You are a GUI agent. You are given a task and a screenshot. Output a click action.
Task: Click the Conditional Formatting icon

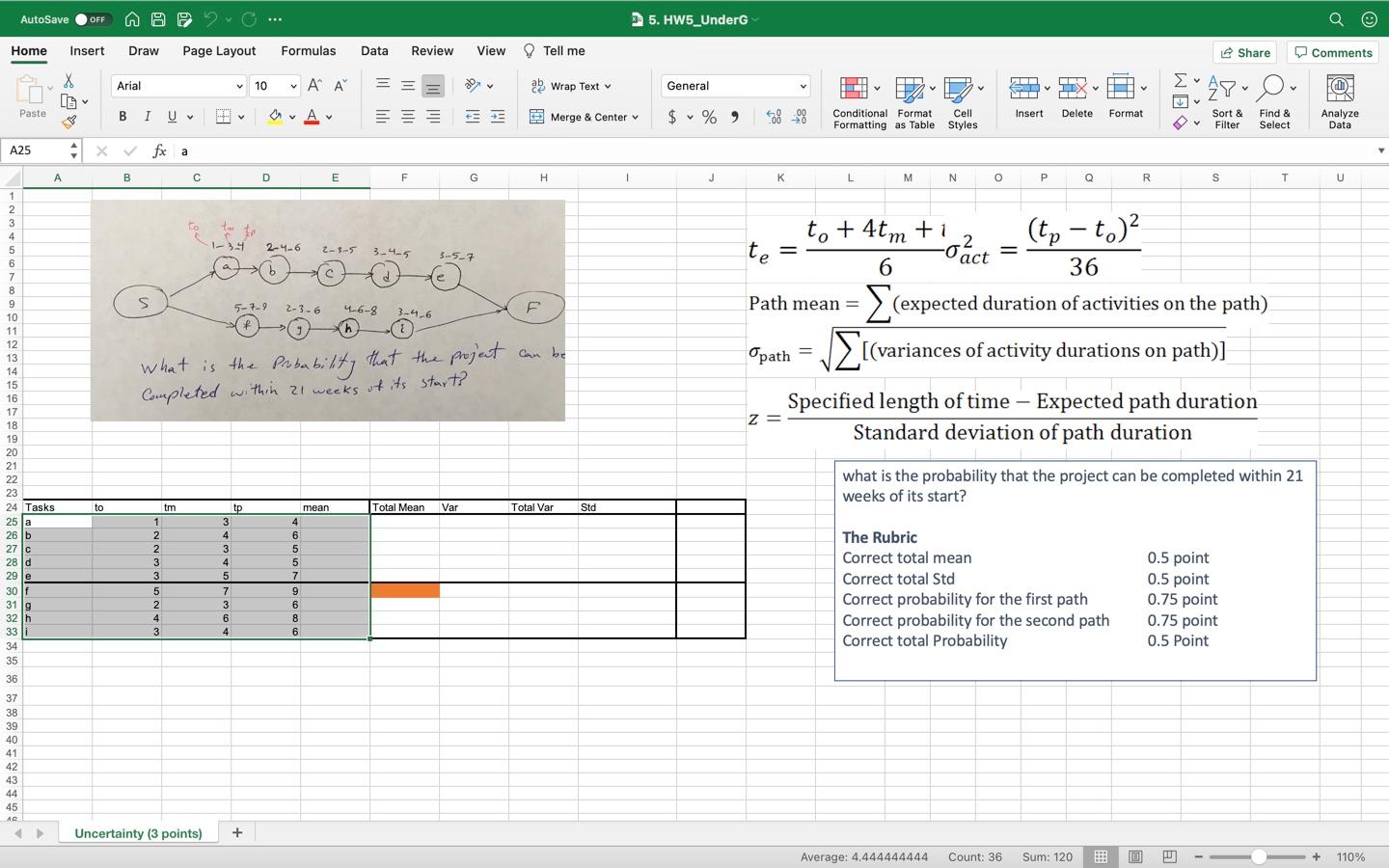[x=853, y=90]
